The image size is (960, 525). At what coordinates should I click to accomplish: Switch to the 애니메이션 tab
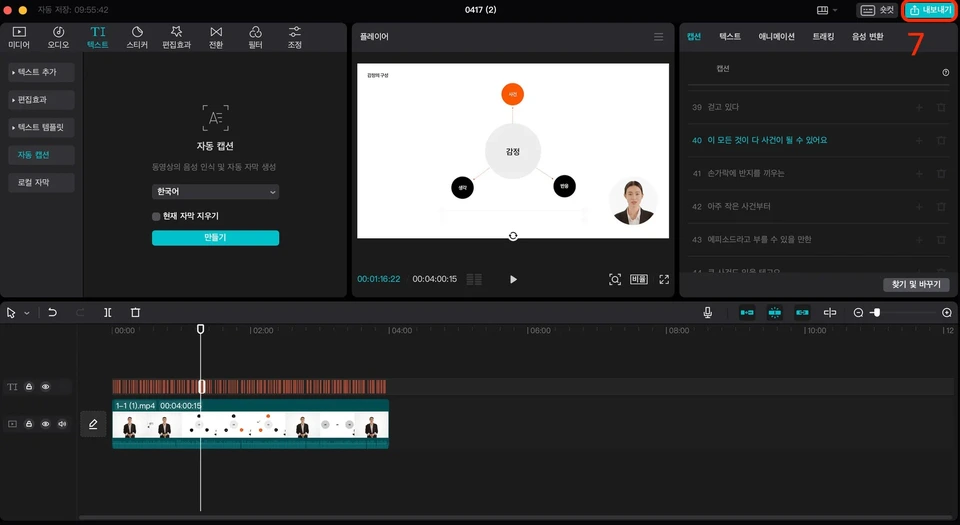pos(776,37)
